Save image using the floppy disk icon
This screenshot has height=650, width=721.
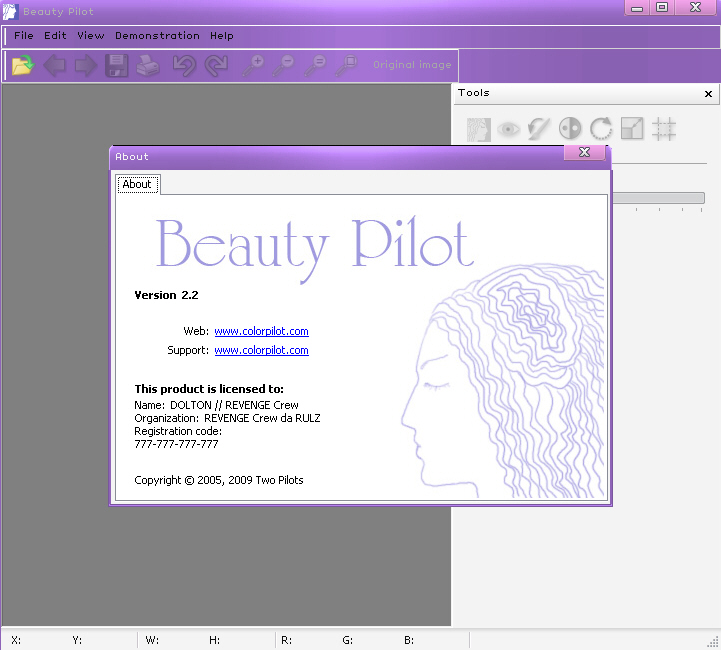[116, 65]
